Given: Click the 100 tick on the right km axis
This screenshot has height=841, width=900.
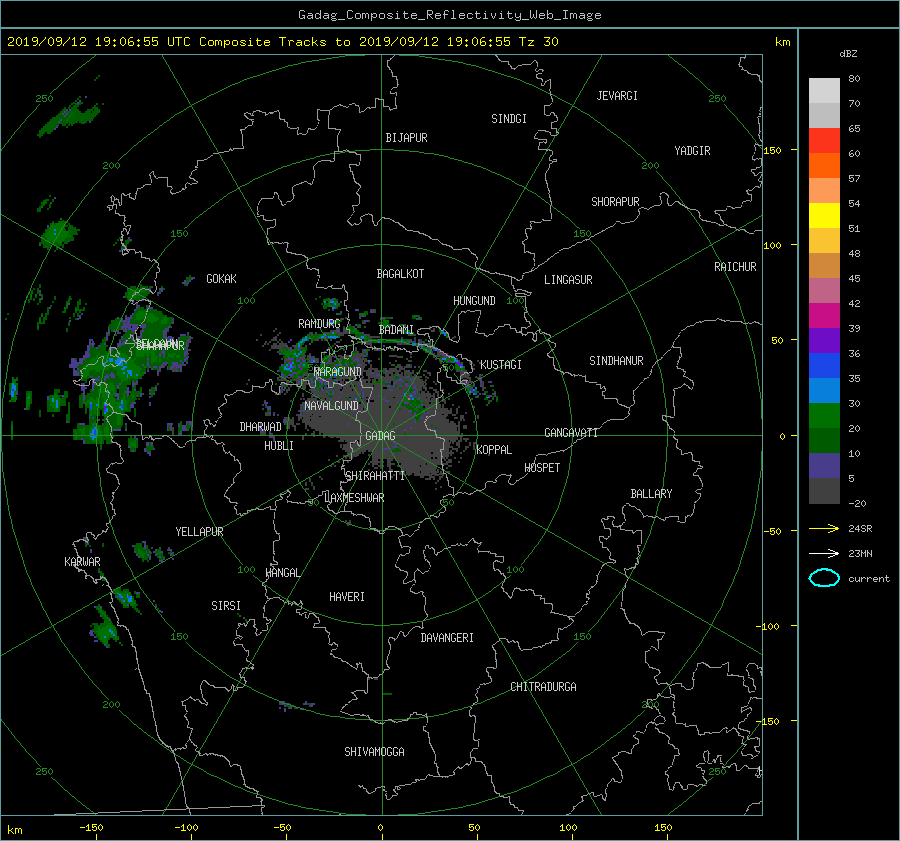Looking at the screenshot, I should click(x=773, y=245).
